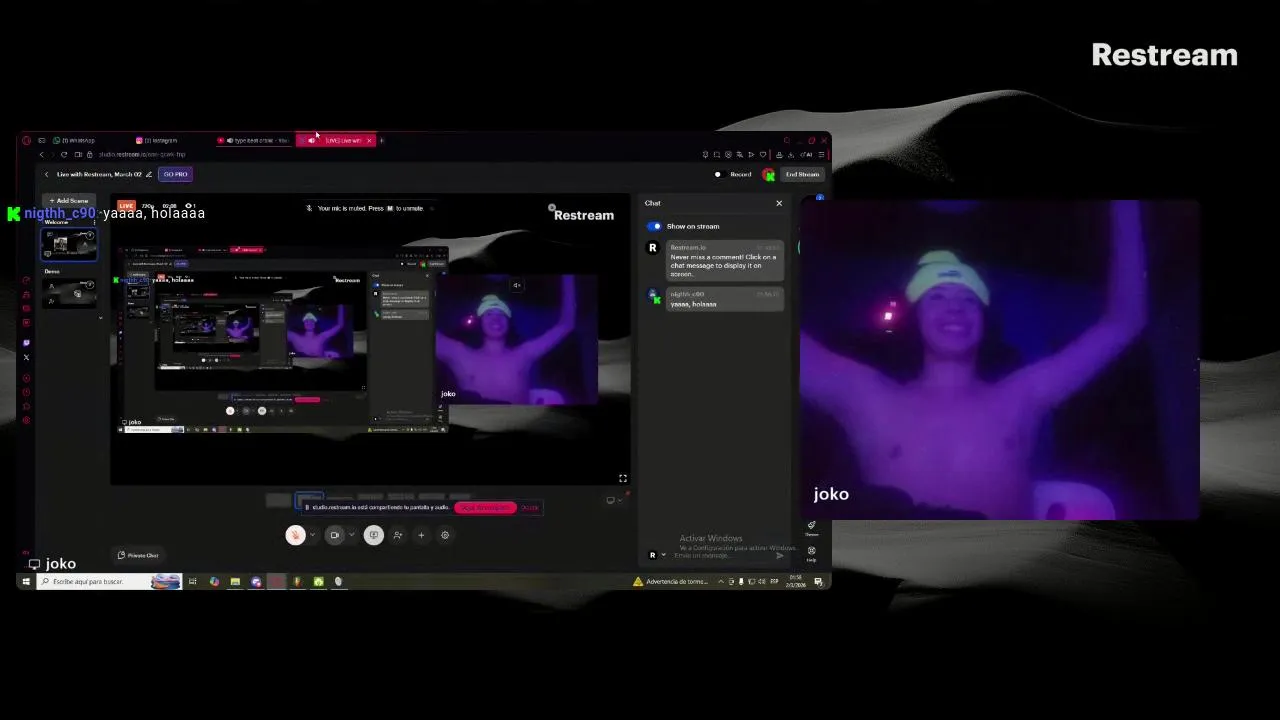Click the invite guests icon
Screen dimensions: 1280x720
[x=397, y=535]
